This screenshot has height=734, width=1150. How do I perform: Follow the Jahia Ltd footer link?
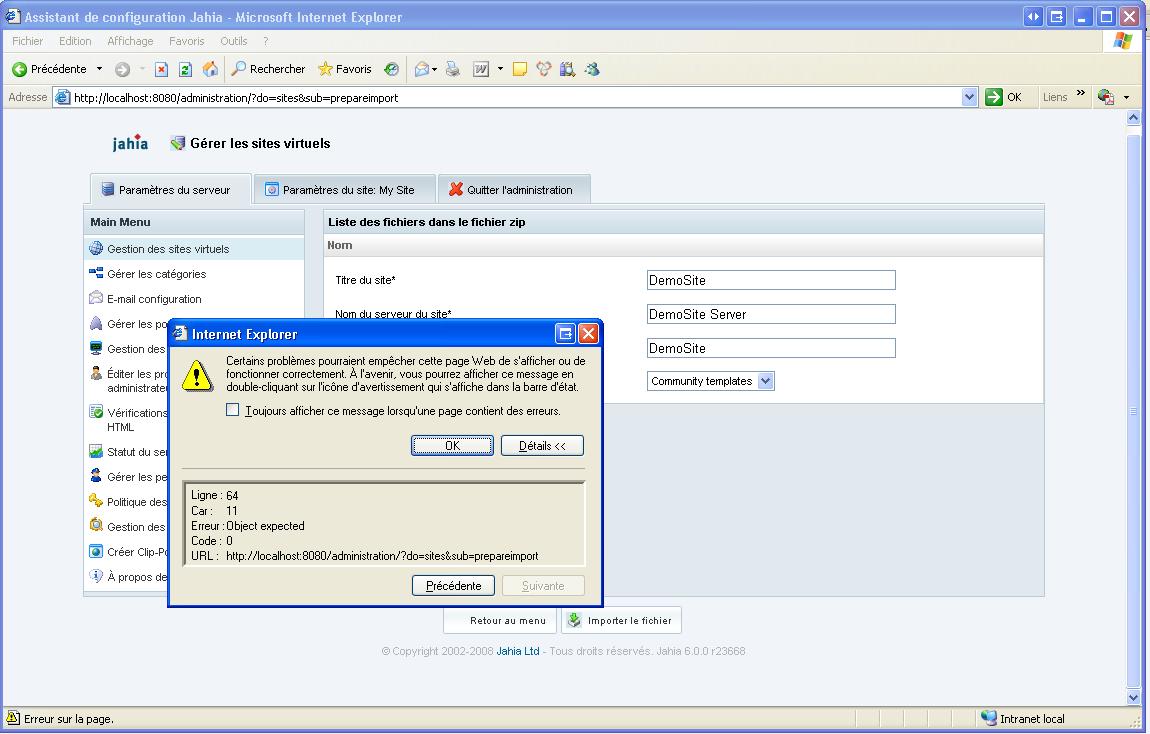518,650
